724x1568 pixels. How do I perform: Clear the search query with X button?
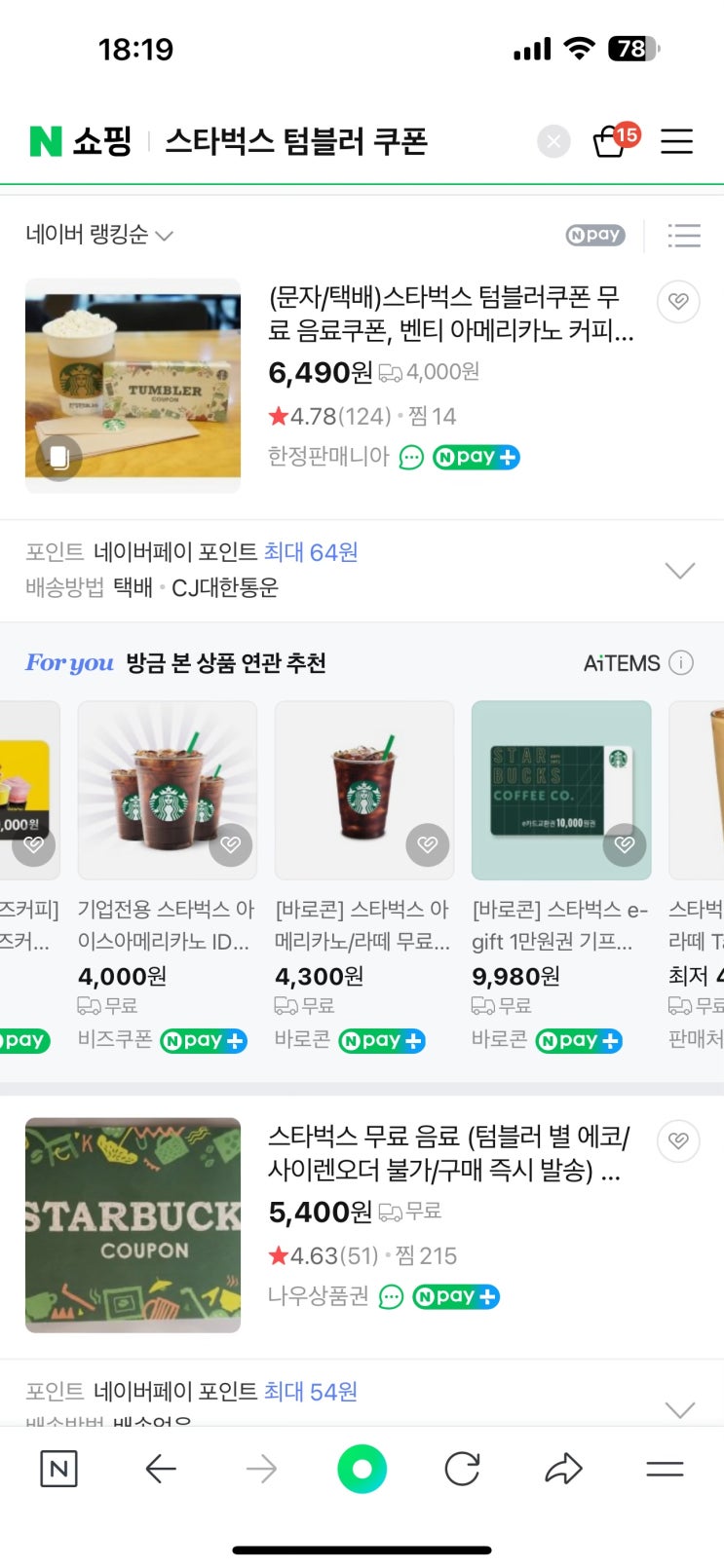point(553,142)
